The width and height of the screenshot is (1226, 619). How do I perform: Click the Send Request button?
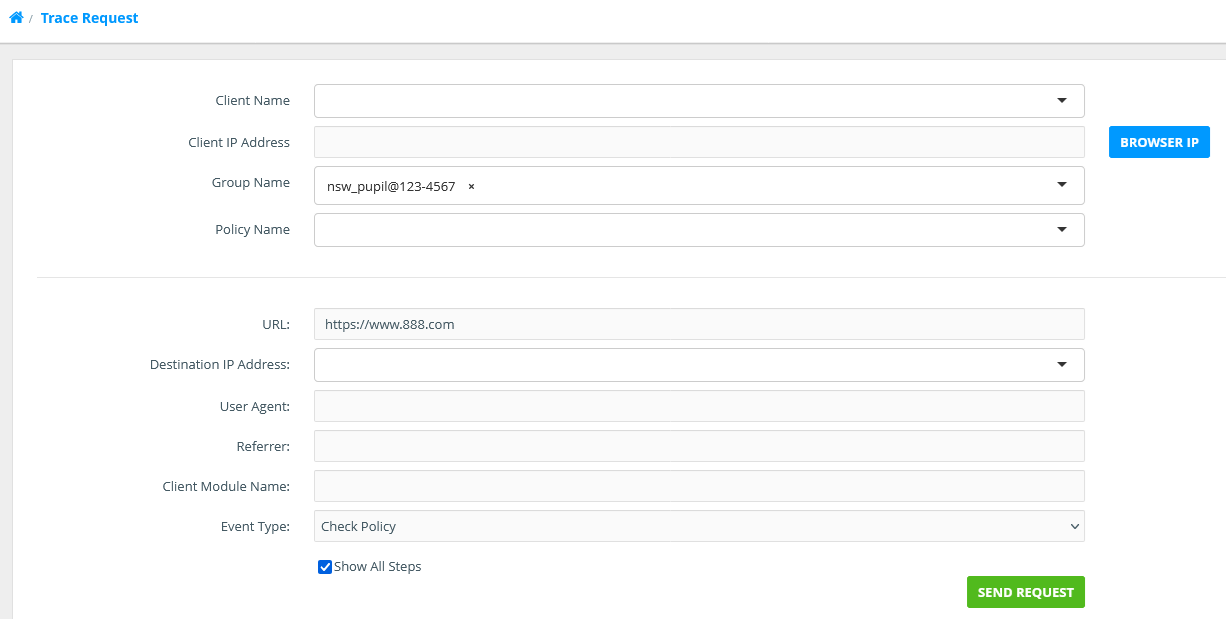coord(1025,592)
